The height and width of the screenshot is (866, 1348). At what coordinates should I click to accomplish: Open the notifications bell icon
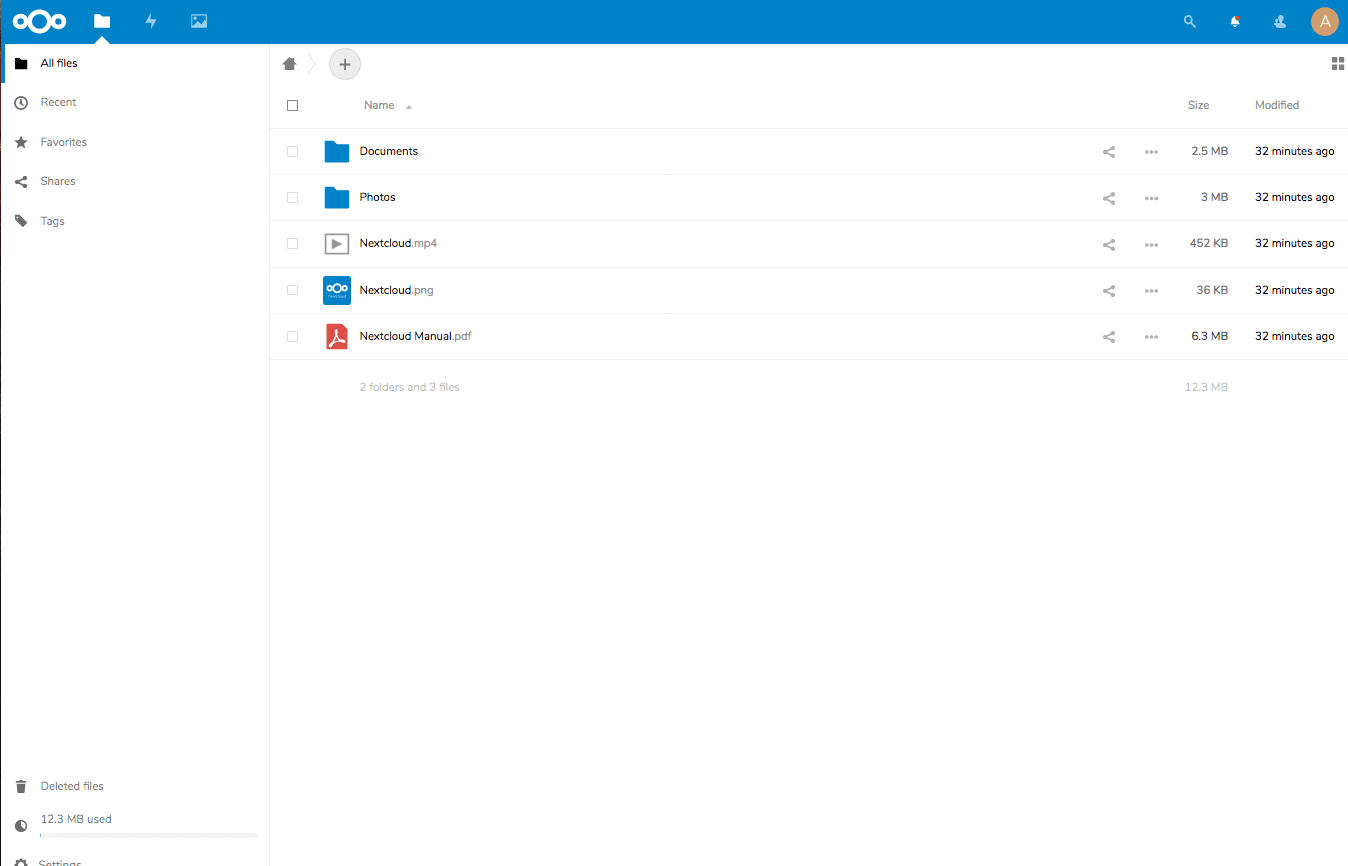pos(1235,21)
